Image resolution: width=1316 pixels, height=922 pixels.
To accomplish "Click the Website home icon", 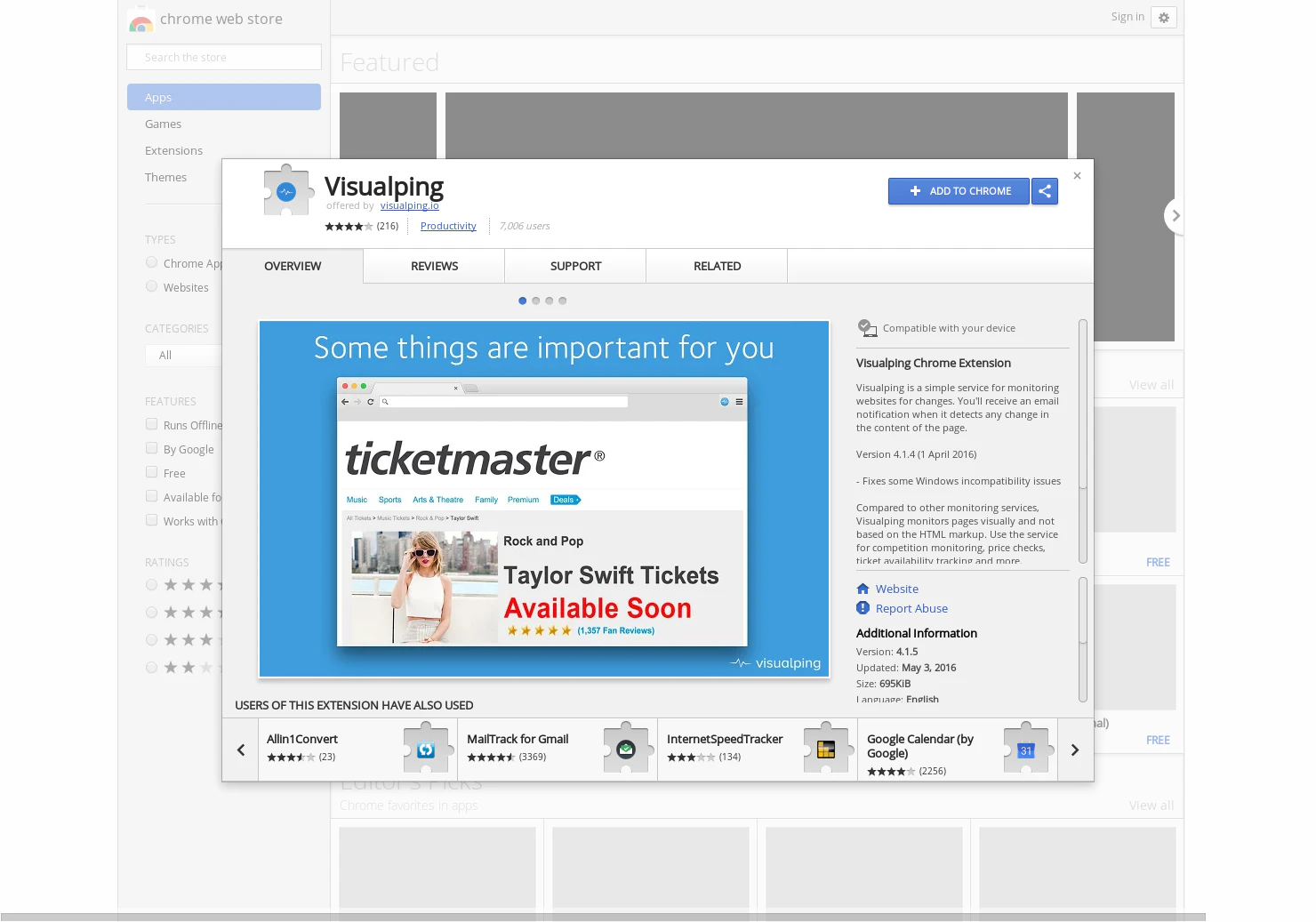I will click(863, 589).
